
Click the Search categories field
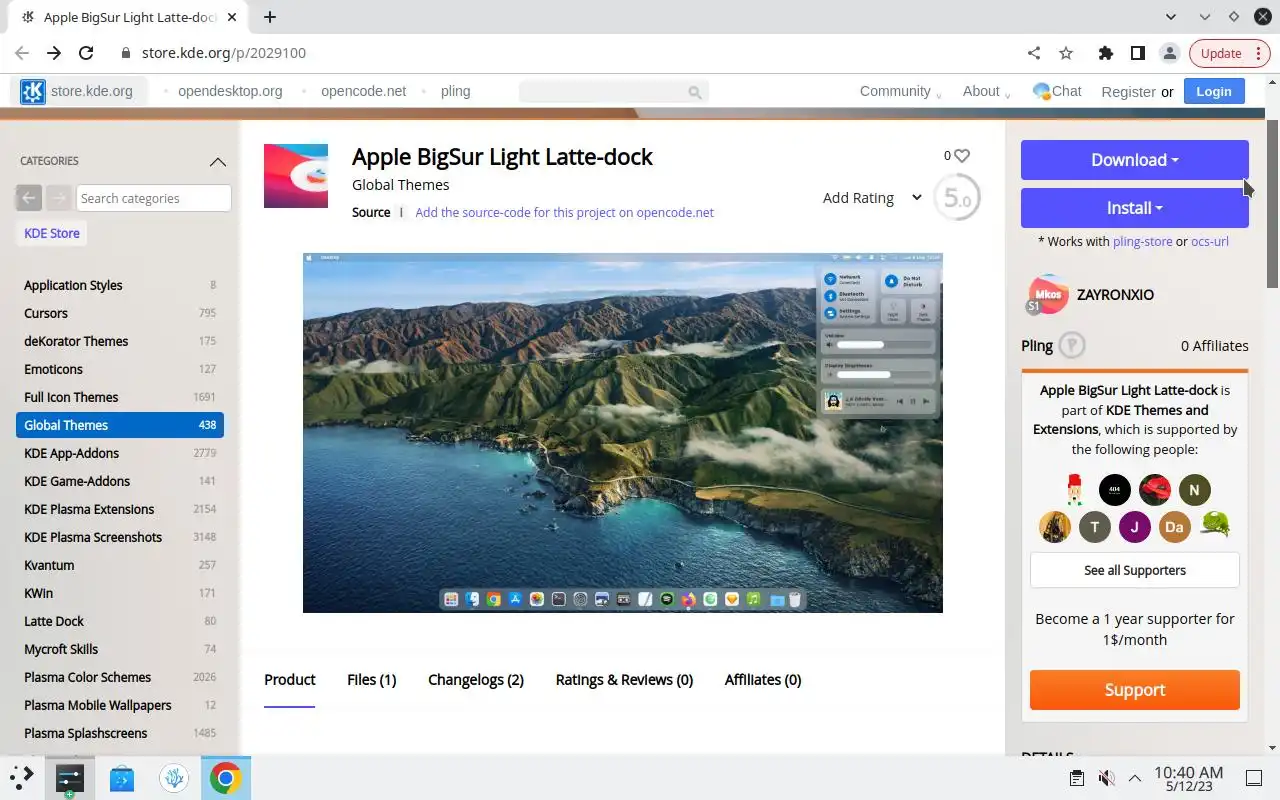154,198
